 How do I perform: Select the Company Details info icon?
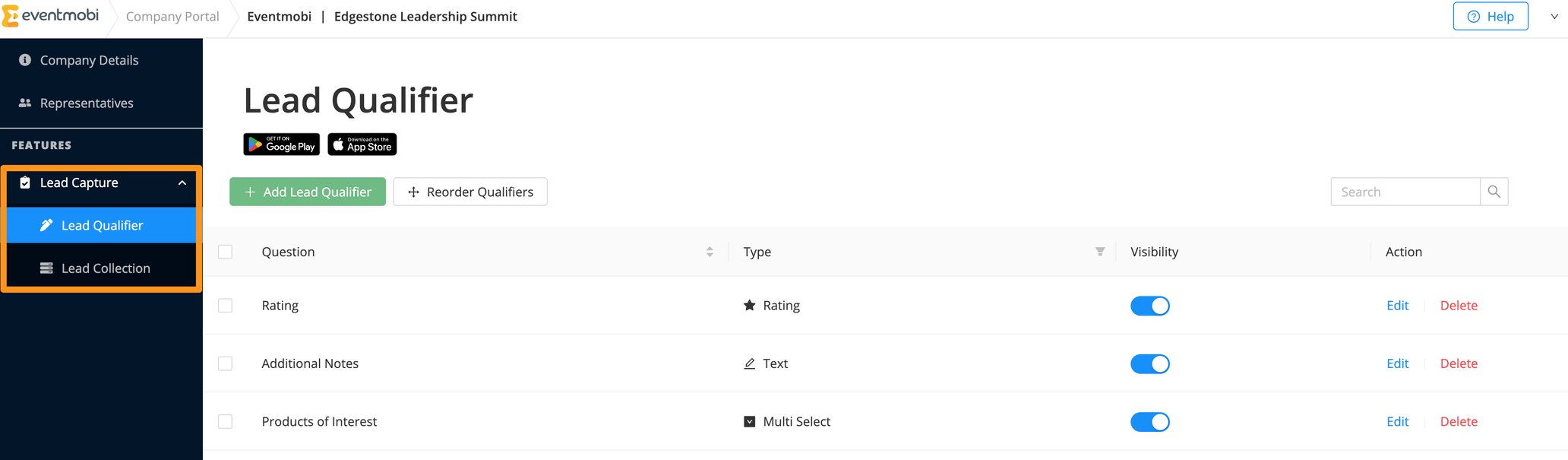point(24,60)
